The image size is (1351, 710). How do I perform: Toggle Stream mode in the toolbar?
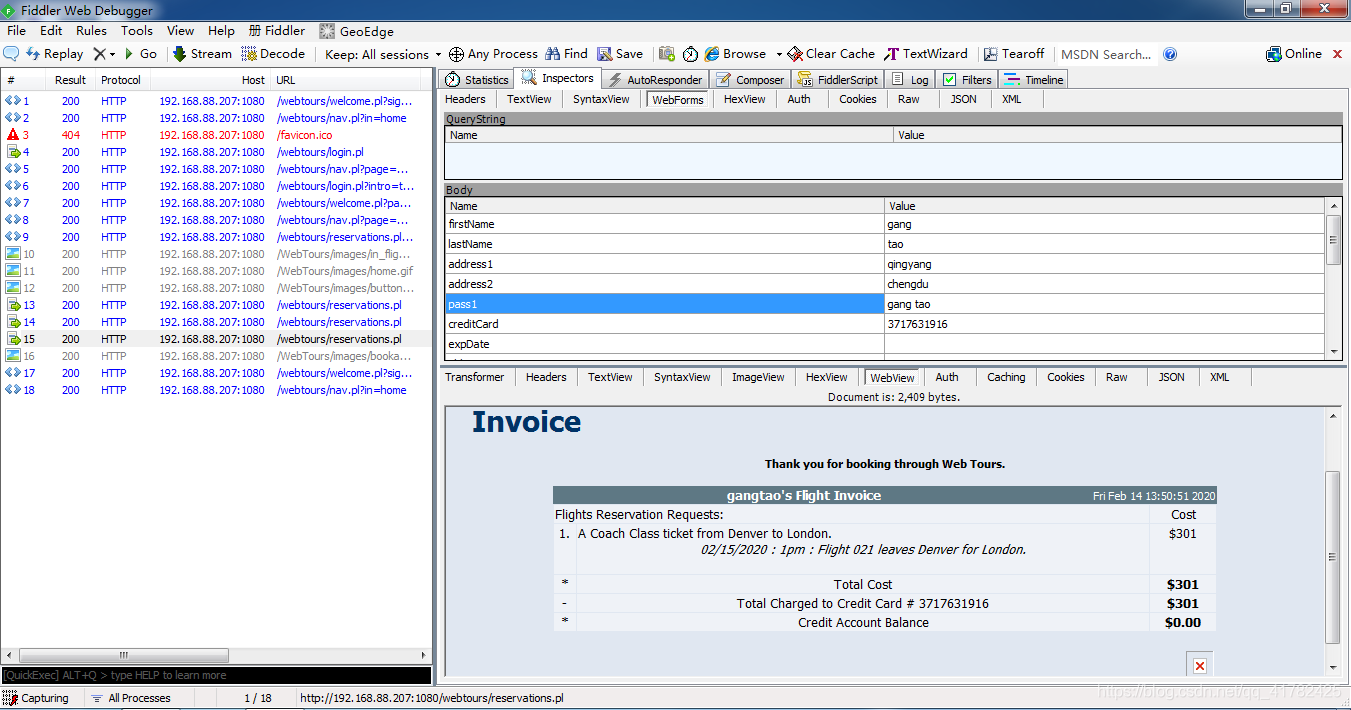(x=201, y=54)
